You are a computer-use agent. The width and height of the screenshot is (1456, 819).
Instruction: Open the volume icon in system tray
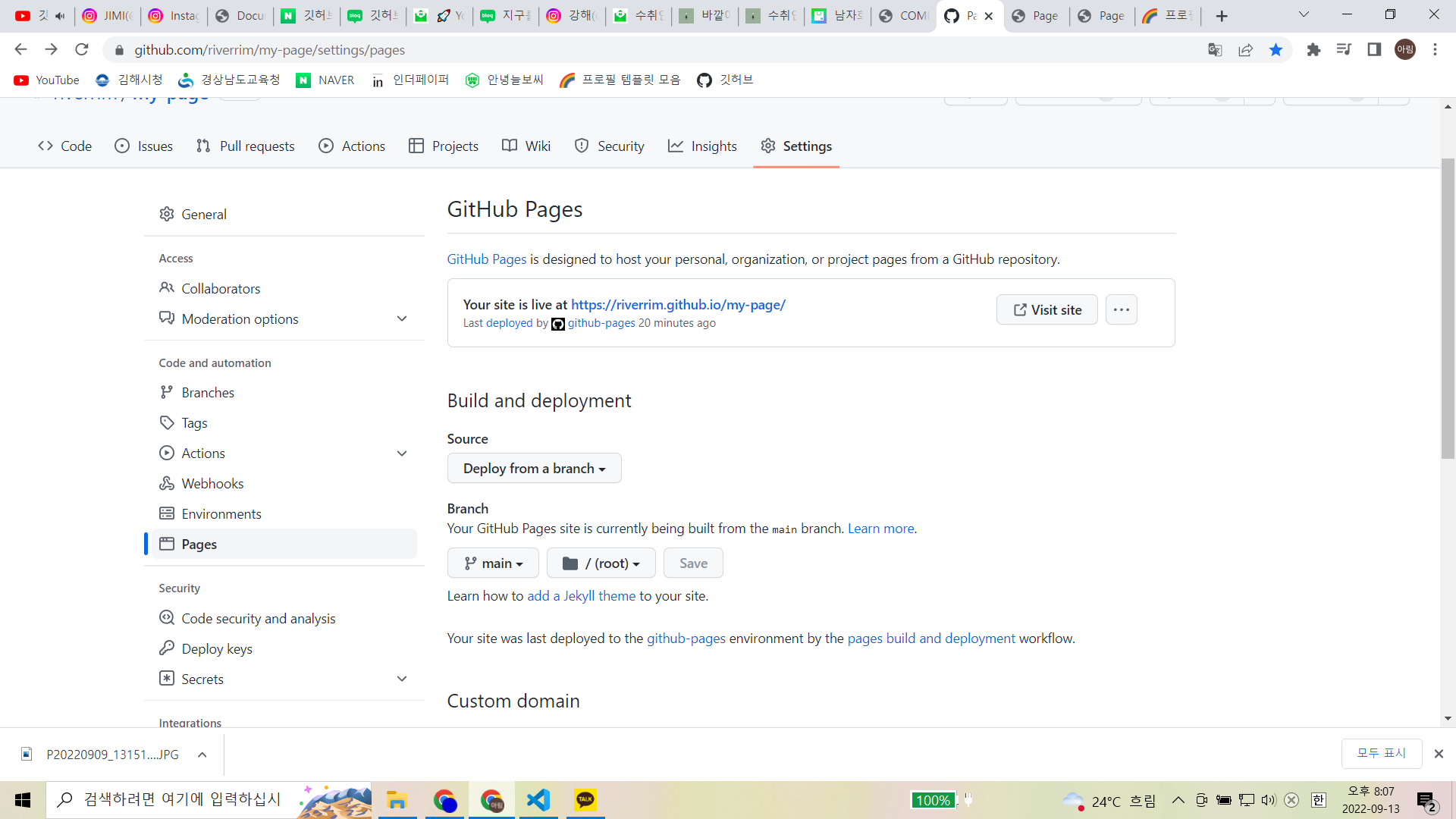click(x=1269, y=800)
